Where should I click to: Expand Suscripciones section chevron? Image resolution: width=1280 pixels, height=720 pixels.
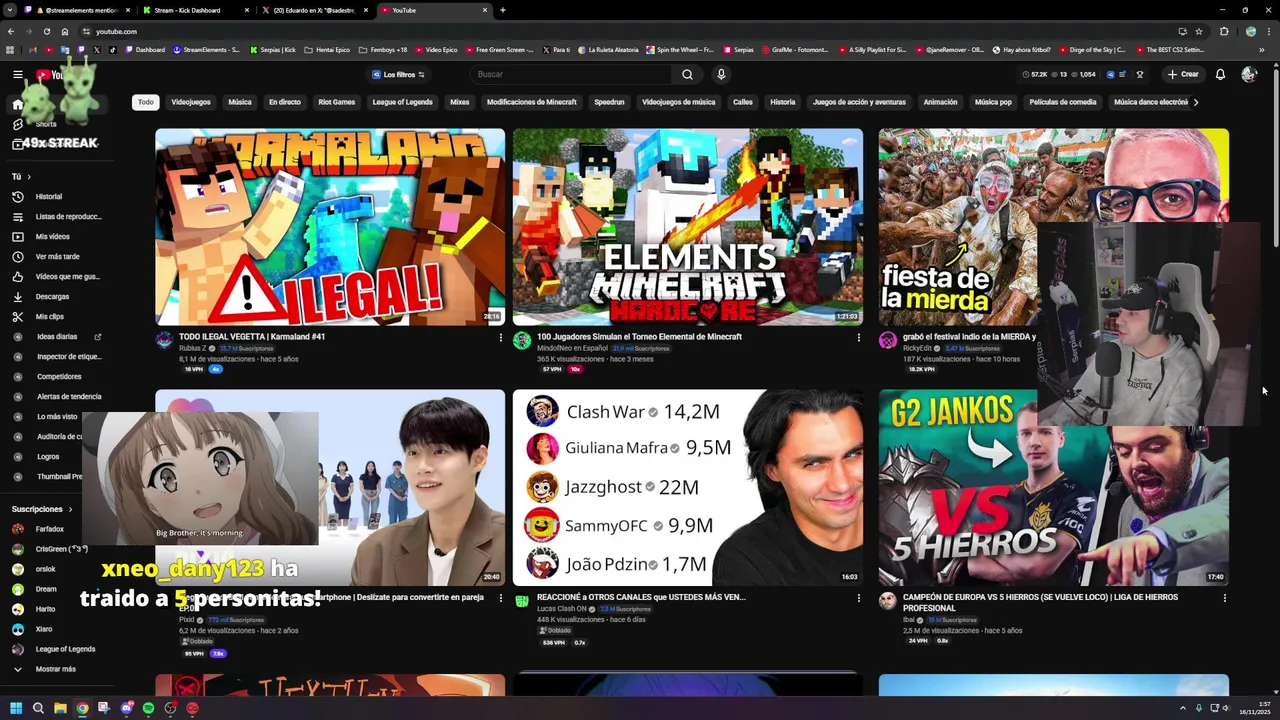[x=71, y=509]
